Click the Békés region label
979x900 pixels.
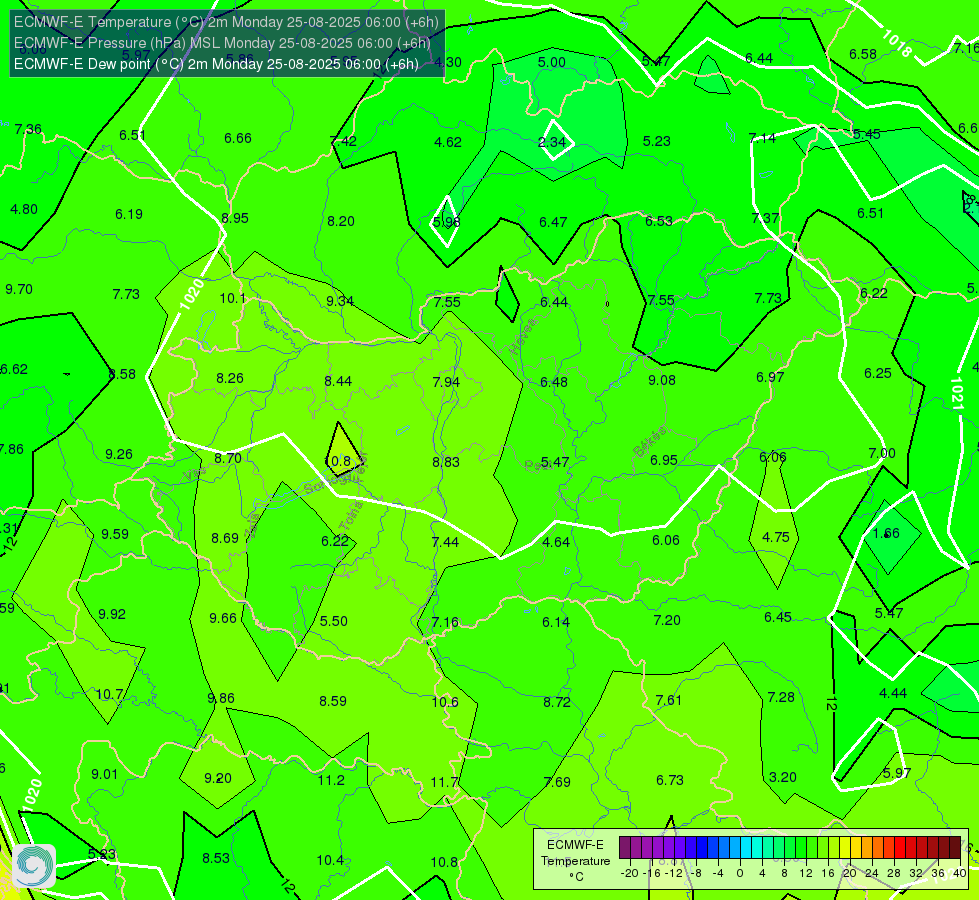649,442
